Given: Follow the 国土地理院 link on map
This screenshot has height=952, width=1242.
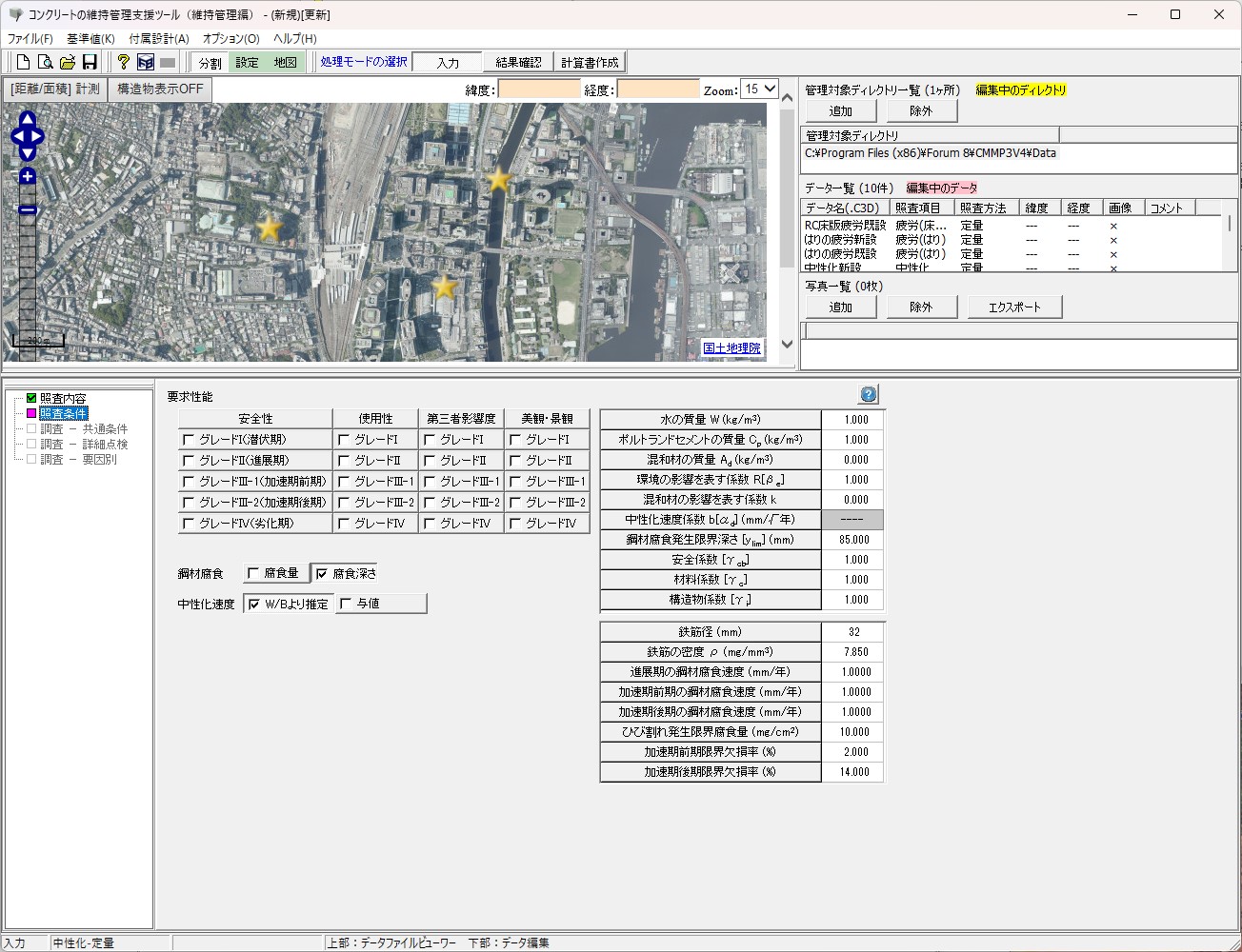Looking at the screenshot, I should [x=731, y=348].
